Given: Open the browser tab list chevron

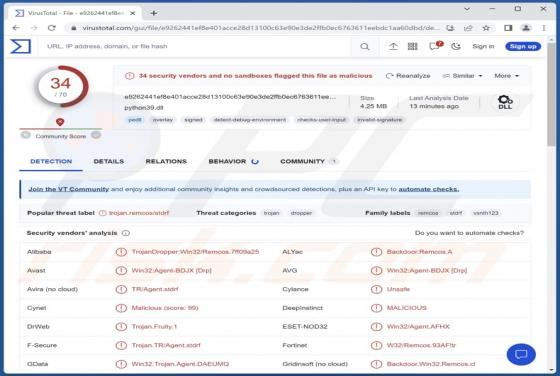Looking at the screenshot, I should coord(467,9).
